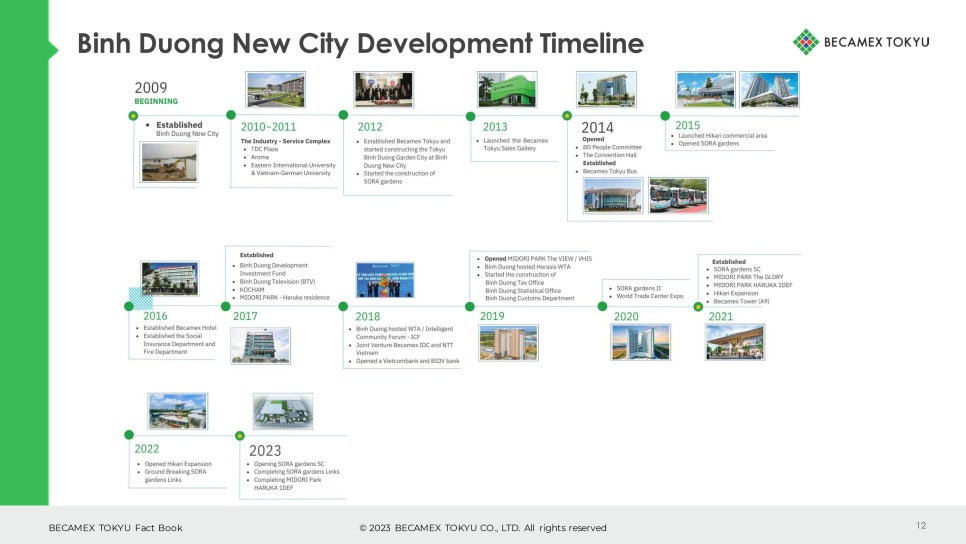Open the 2017 office building photo

pyautogui.click(x=261, y=346)
